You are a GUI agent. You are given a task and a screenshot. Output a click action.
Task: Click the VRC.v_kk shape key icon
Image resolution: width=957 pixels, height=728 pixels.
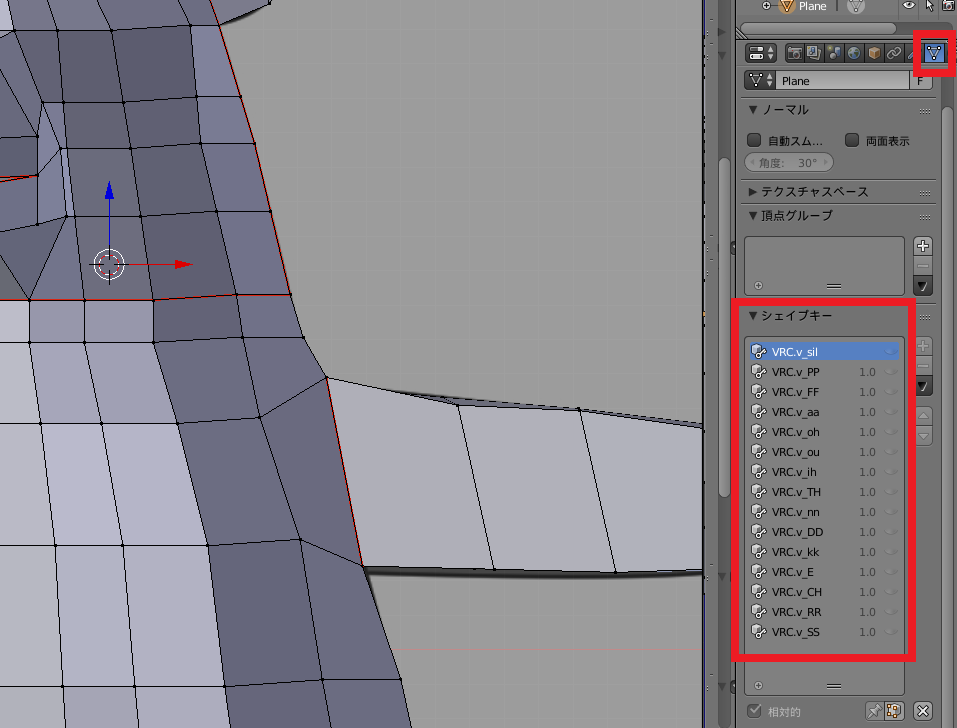tap(759, 552)
